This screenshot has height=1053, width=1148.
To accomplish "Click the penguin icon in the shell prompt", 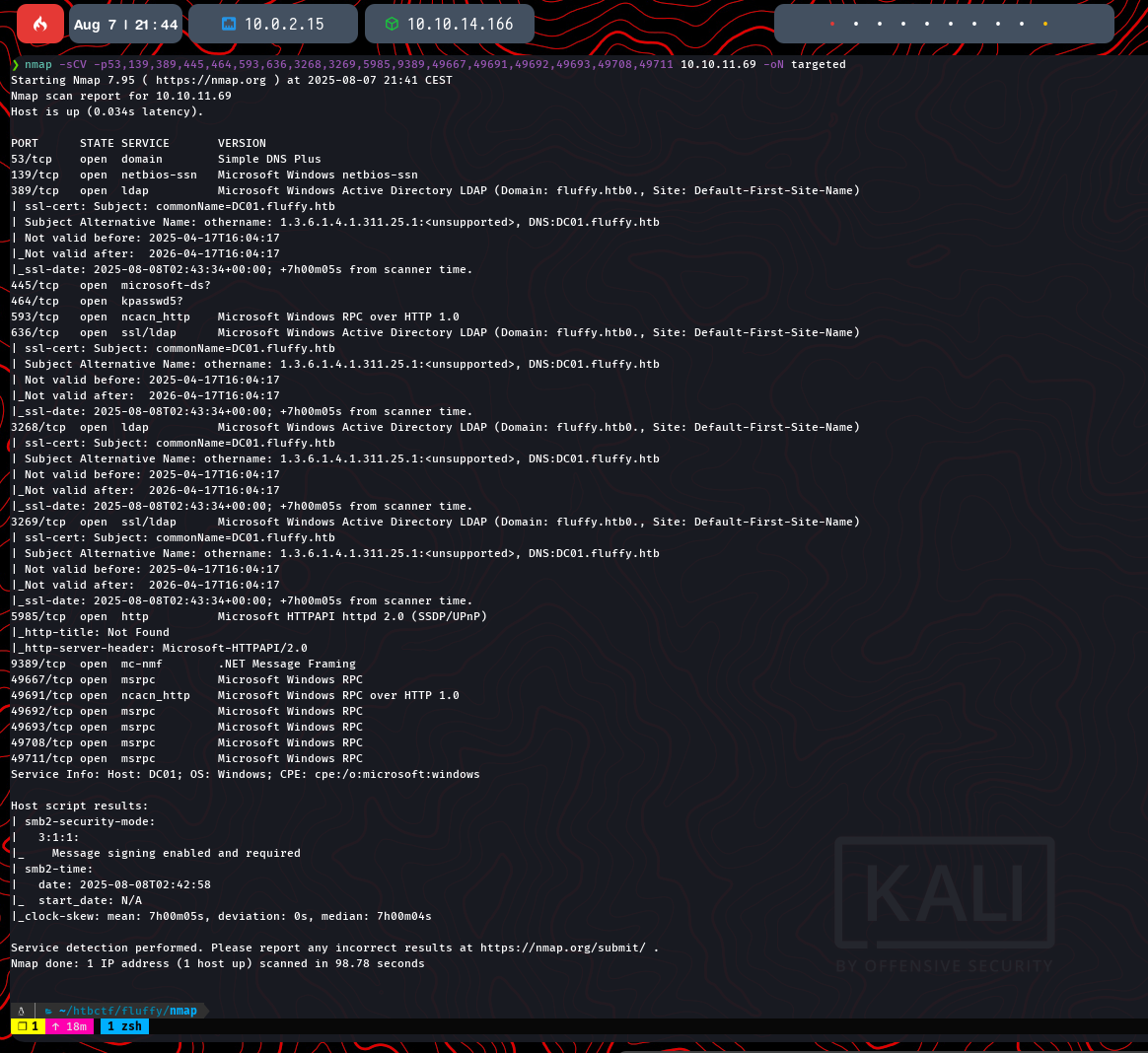I will point(21,1011).
